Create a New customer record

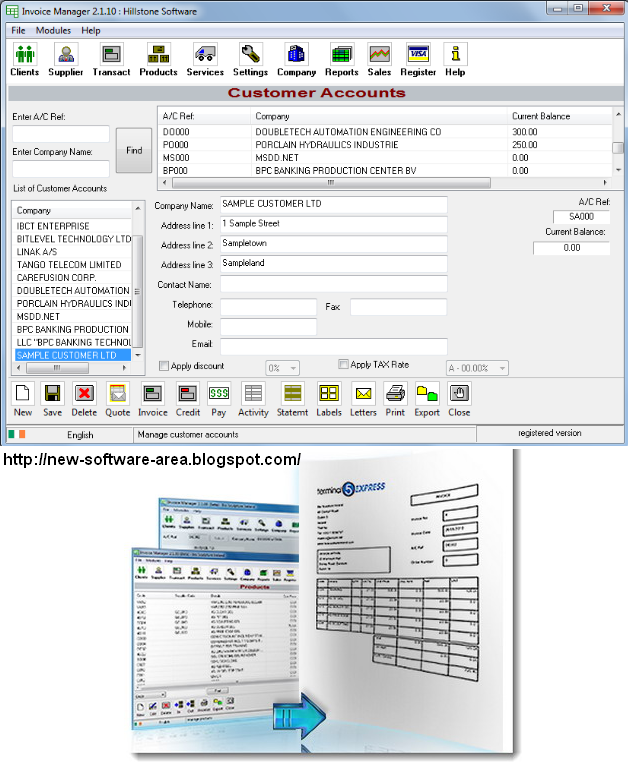[23, 393]
